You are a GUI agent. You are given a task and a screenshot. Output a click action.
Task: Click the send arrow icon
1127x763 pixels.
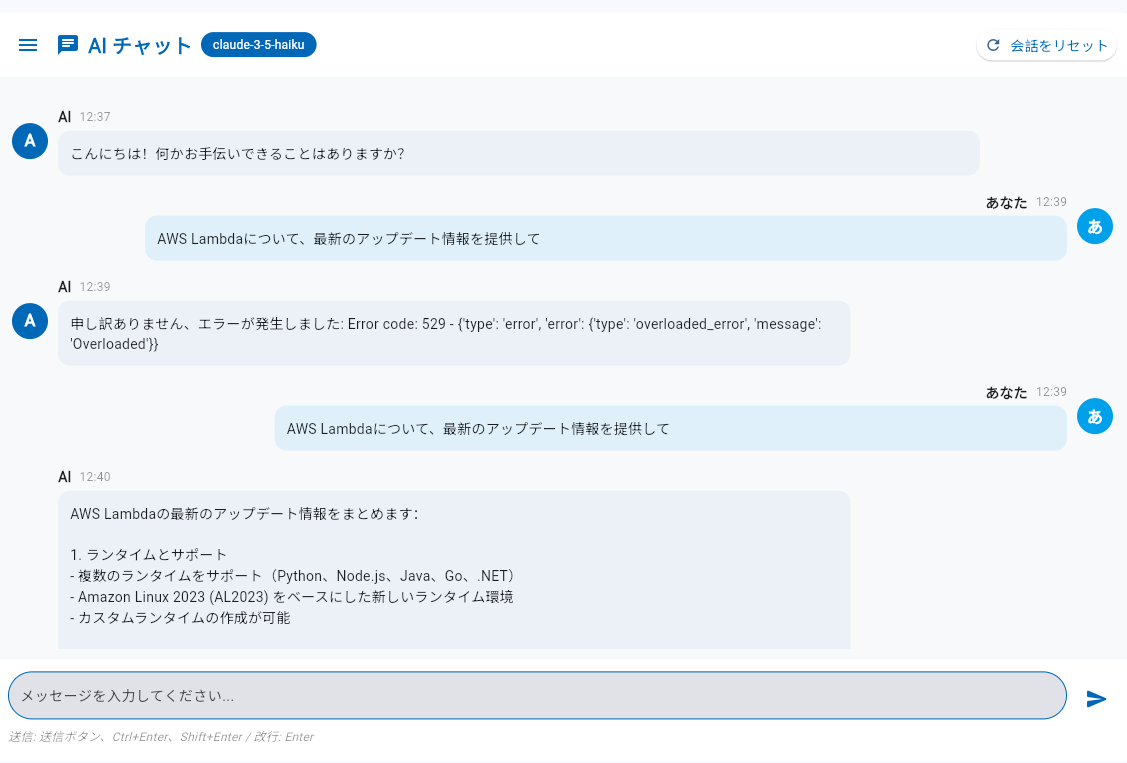coord(1095,698)
